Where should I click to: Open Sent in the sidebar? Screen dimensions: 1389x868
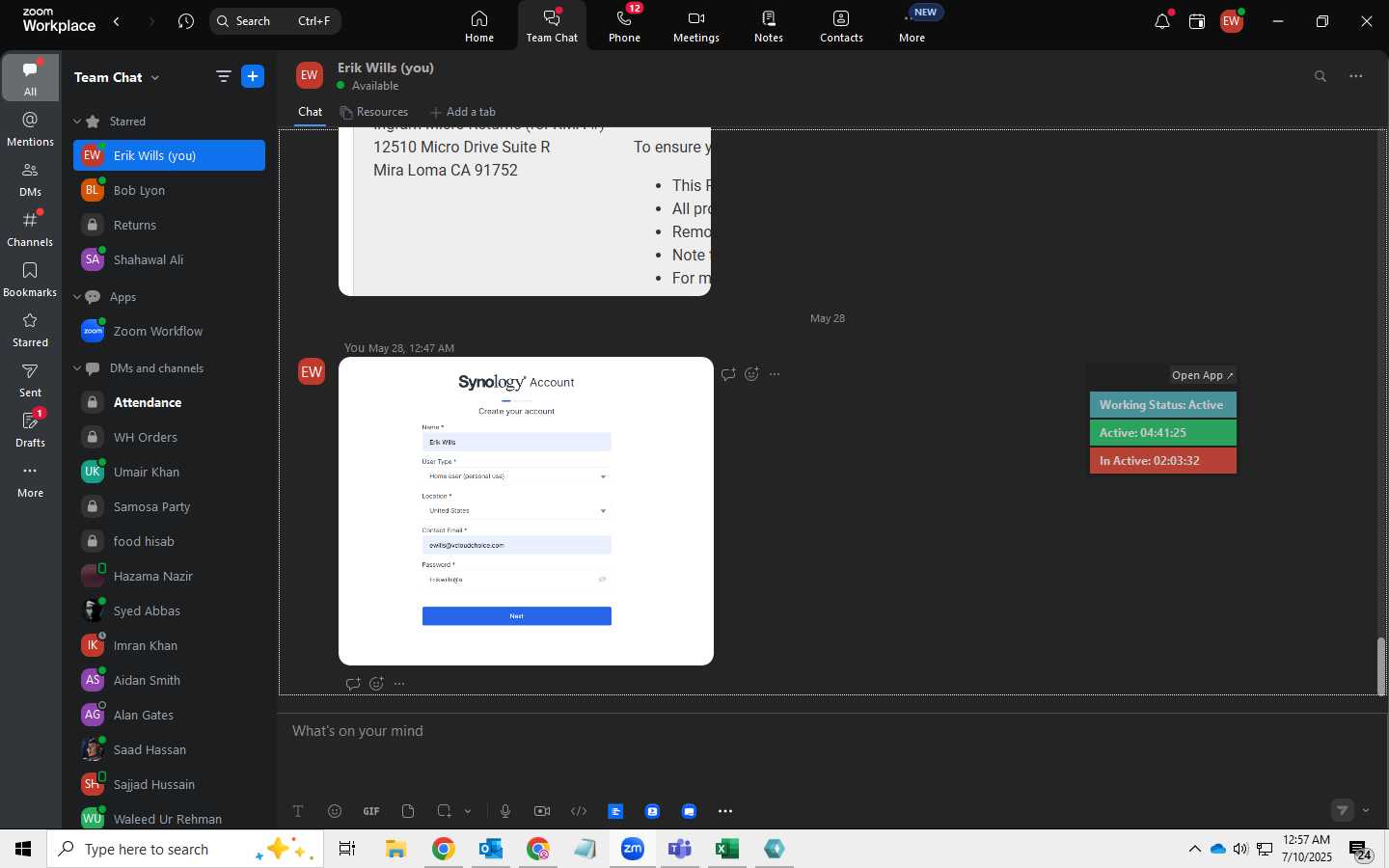pos(31,380)
